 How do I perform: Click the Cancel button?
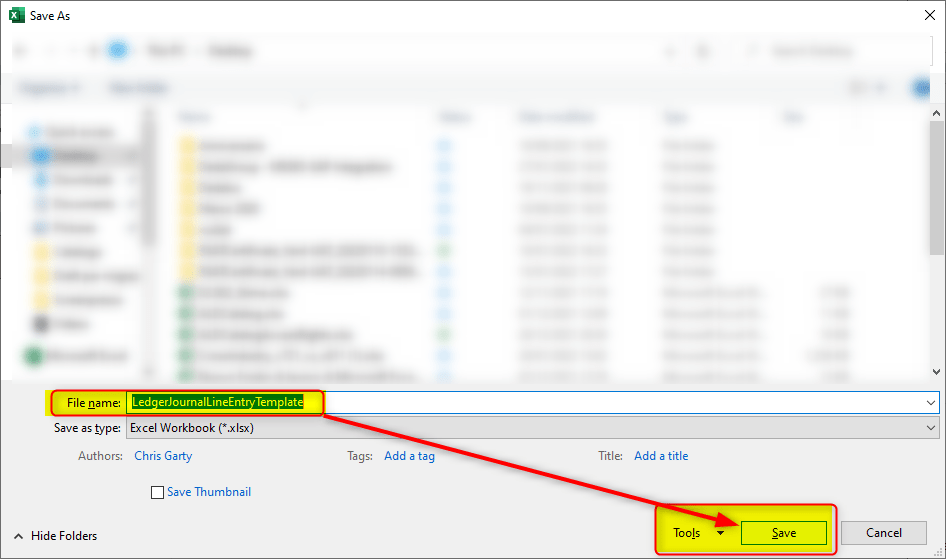point(883,533)
